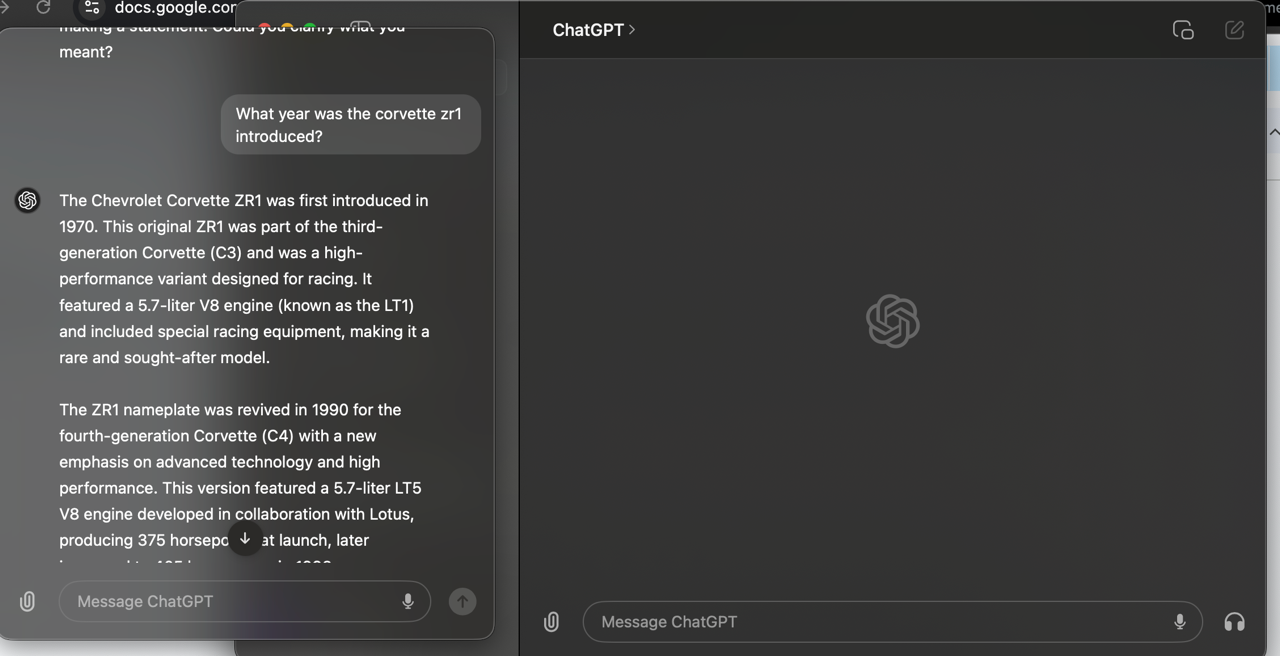Click the temporary chat icon in main window header
This screenshot has width=1280, height=656.
(x=1183, y=30)
